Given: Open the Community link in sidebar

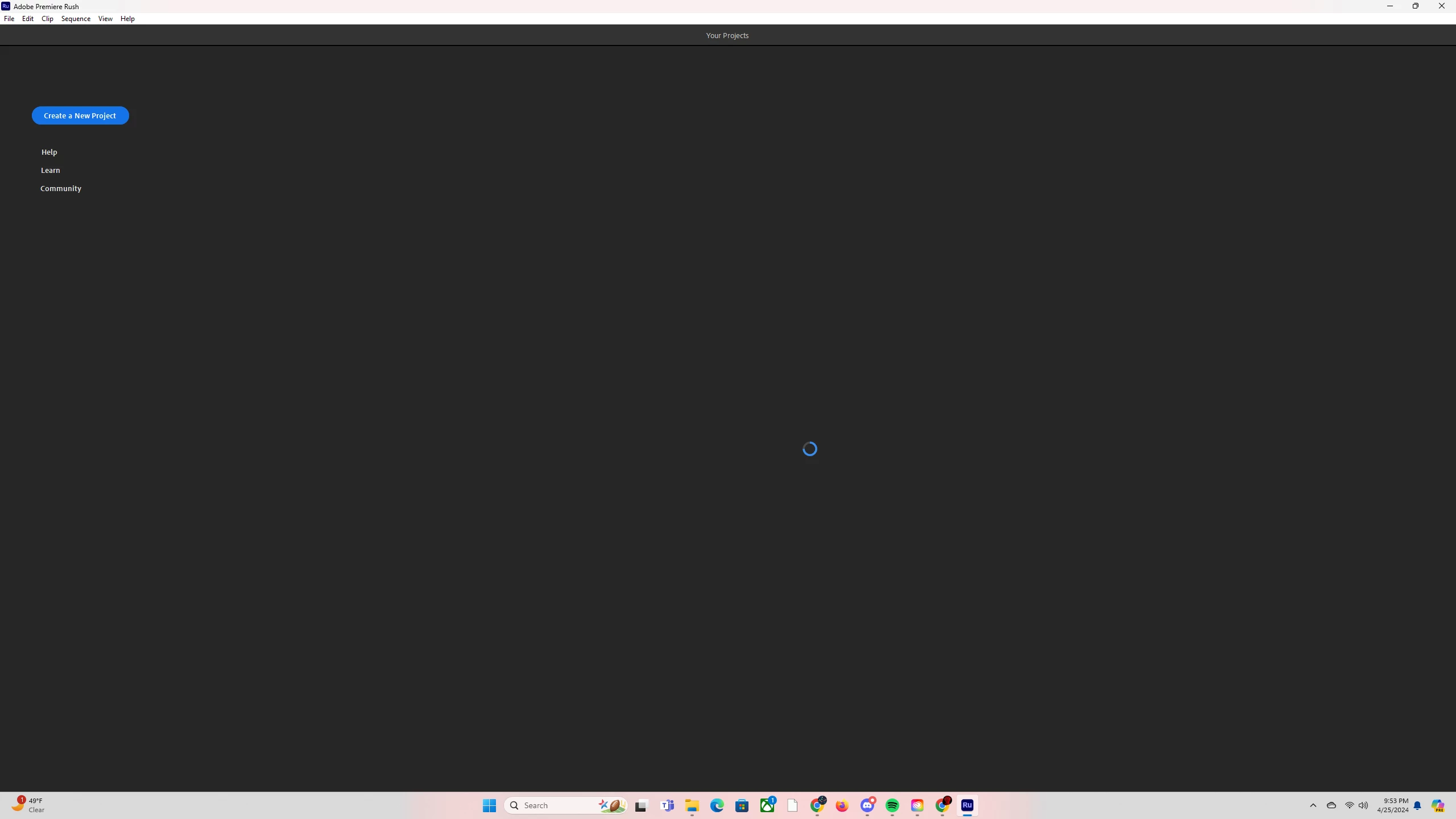Looking at the screenshot, I should (61, 188).
